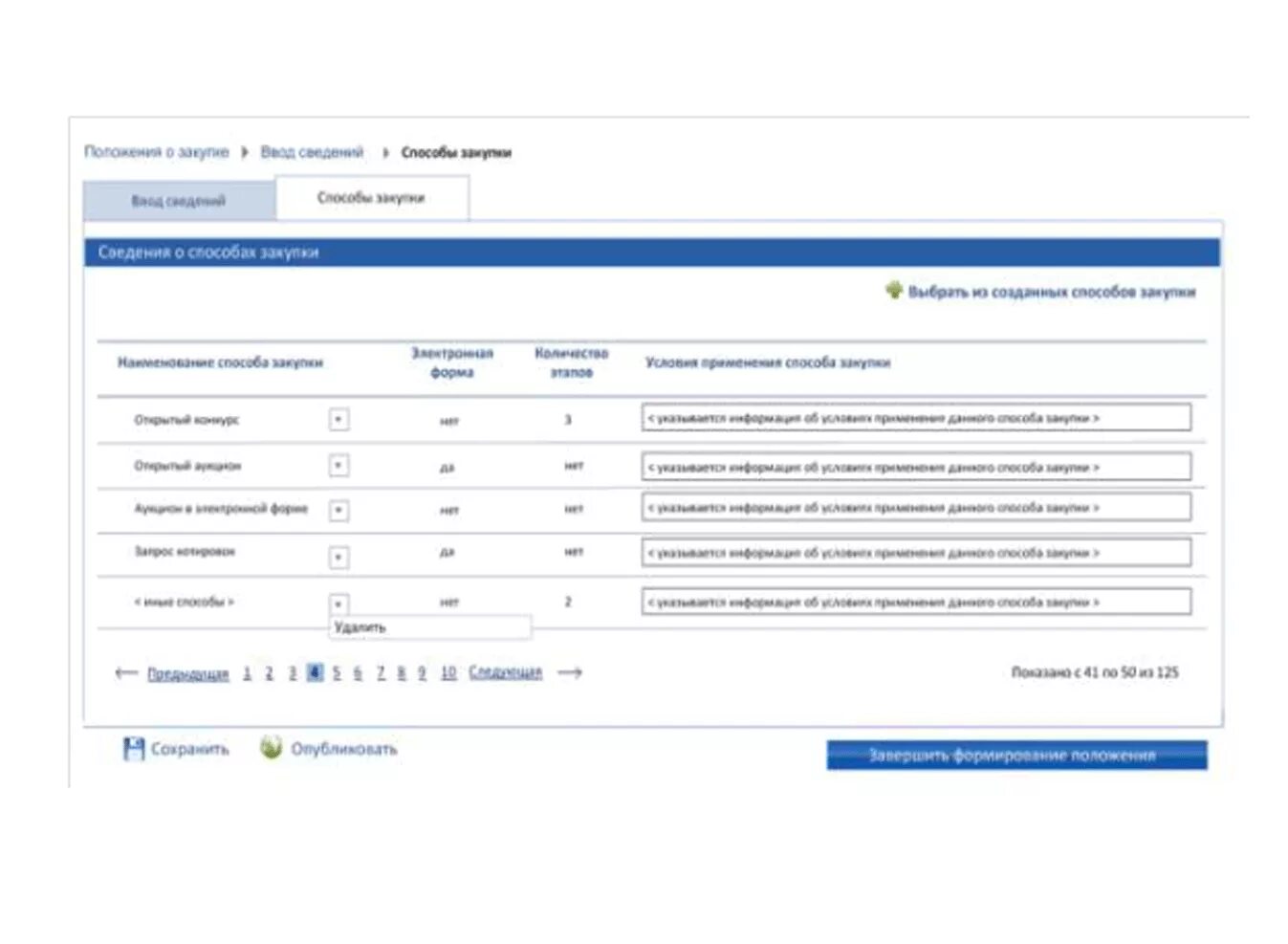The height and width of the screenshot is (944, 1288).
Task: Click Наименование способа закупки column header
Action: coord(220,362)
